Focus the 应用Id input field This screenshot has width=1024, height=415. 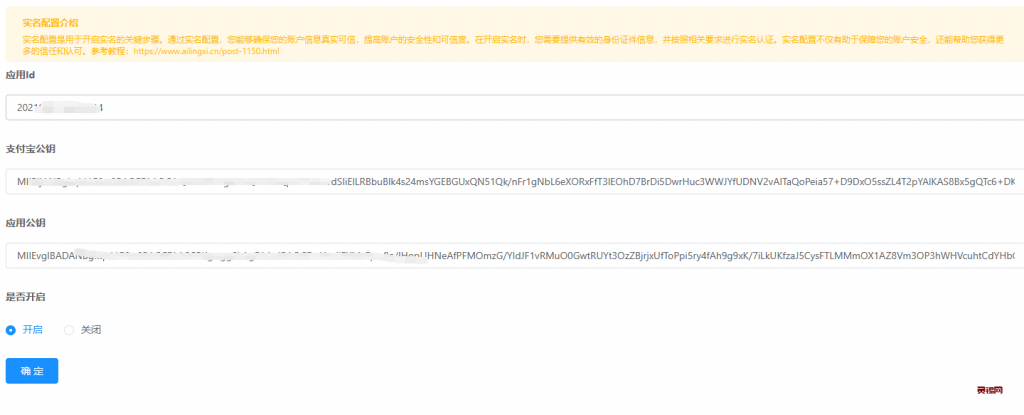(x=500, y=107)
